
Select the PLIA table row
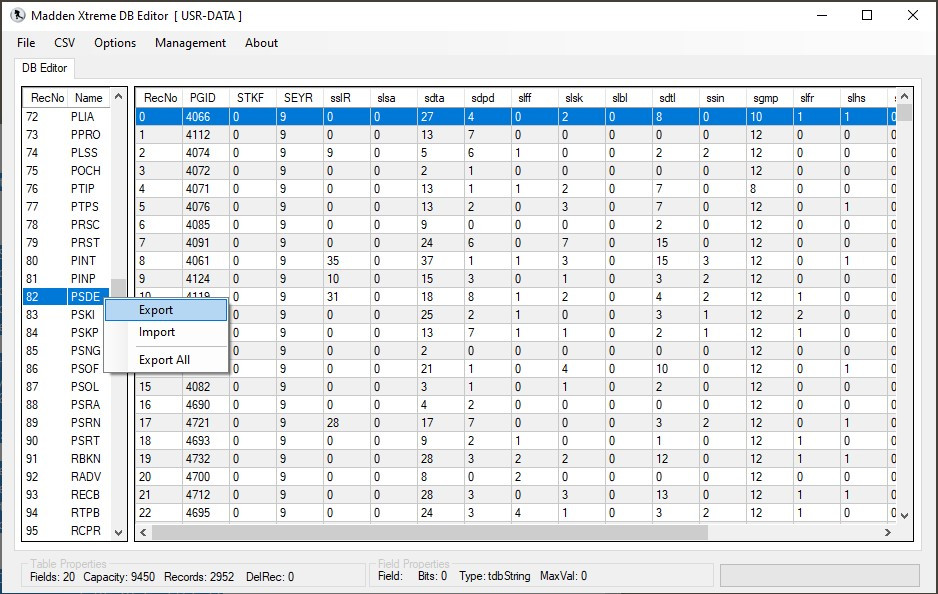coord(67,117)
